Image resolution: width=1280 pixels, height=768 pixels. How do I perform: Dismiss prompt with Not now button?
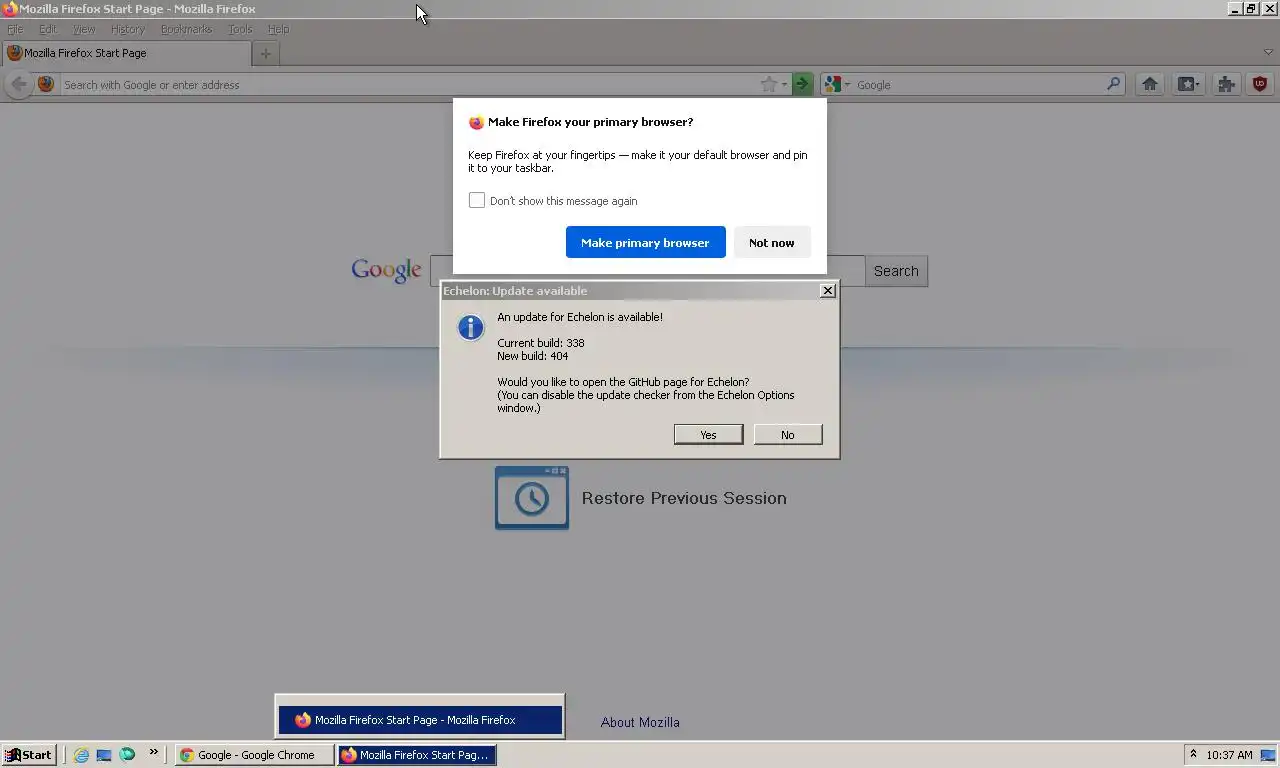pyautogui.click(x=771, y=242)
